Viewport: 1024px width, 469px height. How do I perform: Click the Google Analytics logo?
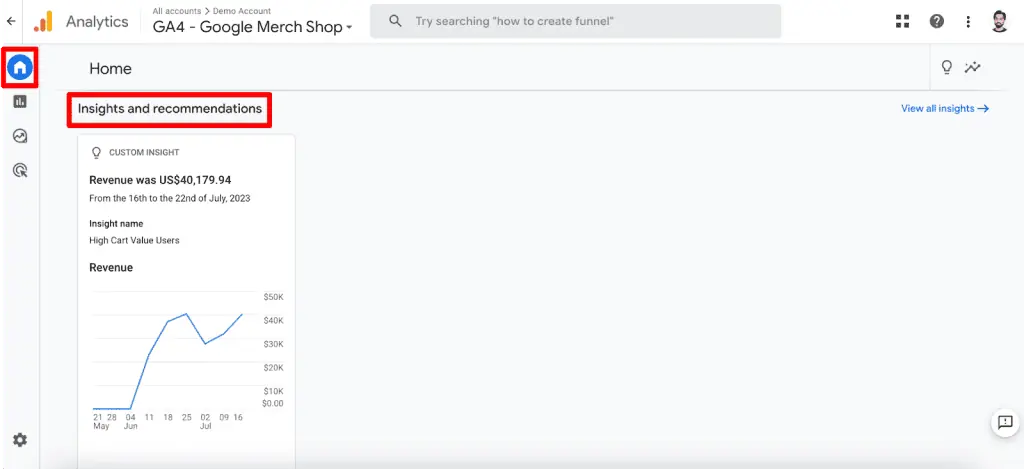click(x=43, y=21)
